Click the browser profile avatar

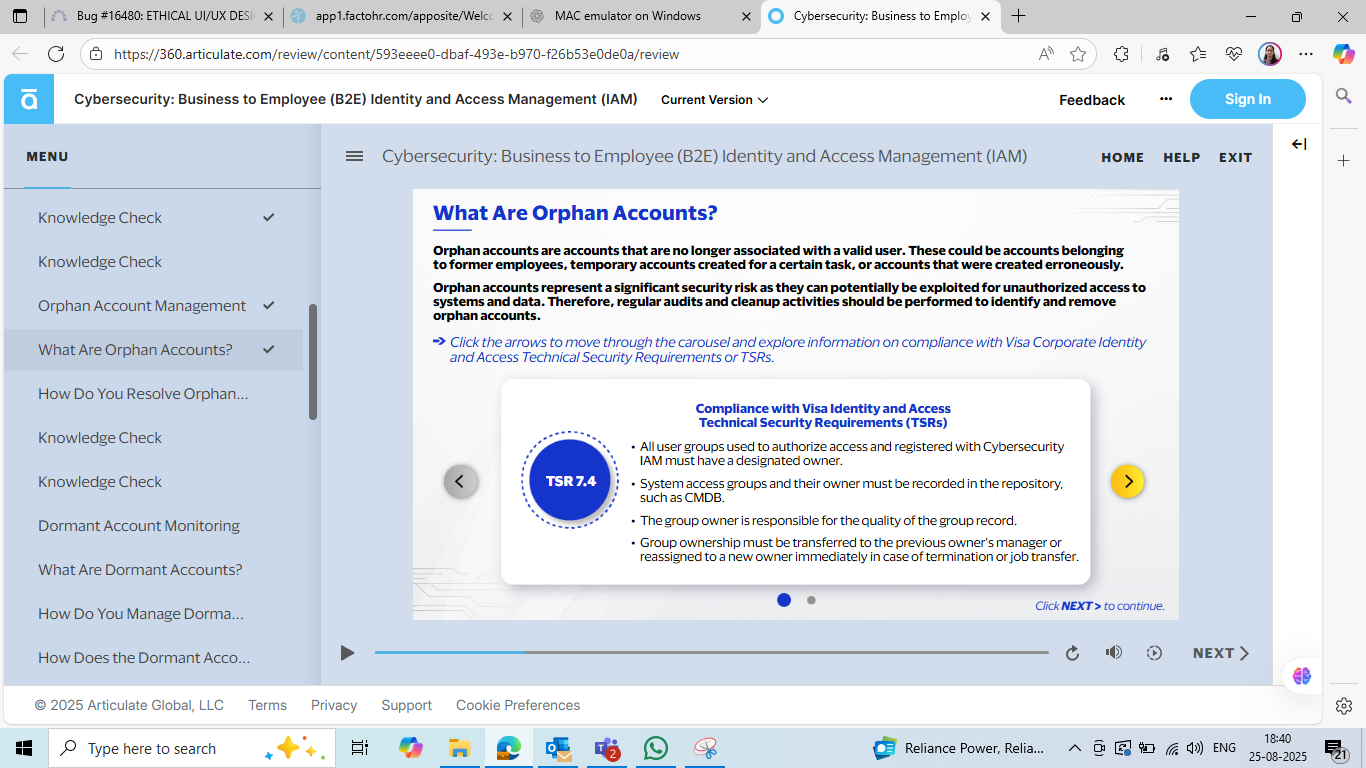pyautogui.click(x=1270, y=54)
